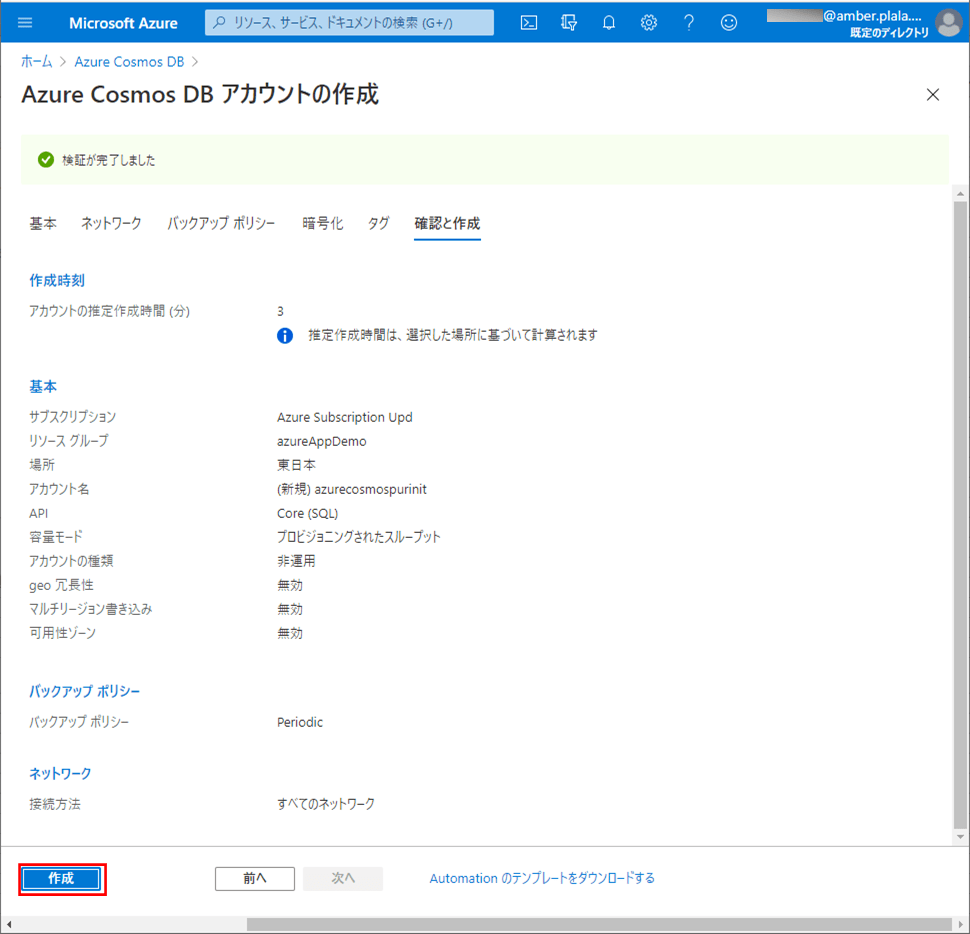970x934 pixels.
Task: Open the hamburger portal menu
Action: click(25, 23)
